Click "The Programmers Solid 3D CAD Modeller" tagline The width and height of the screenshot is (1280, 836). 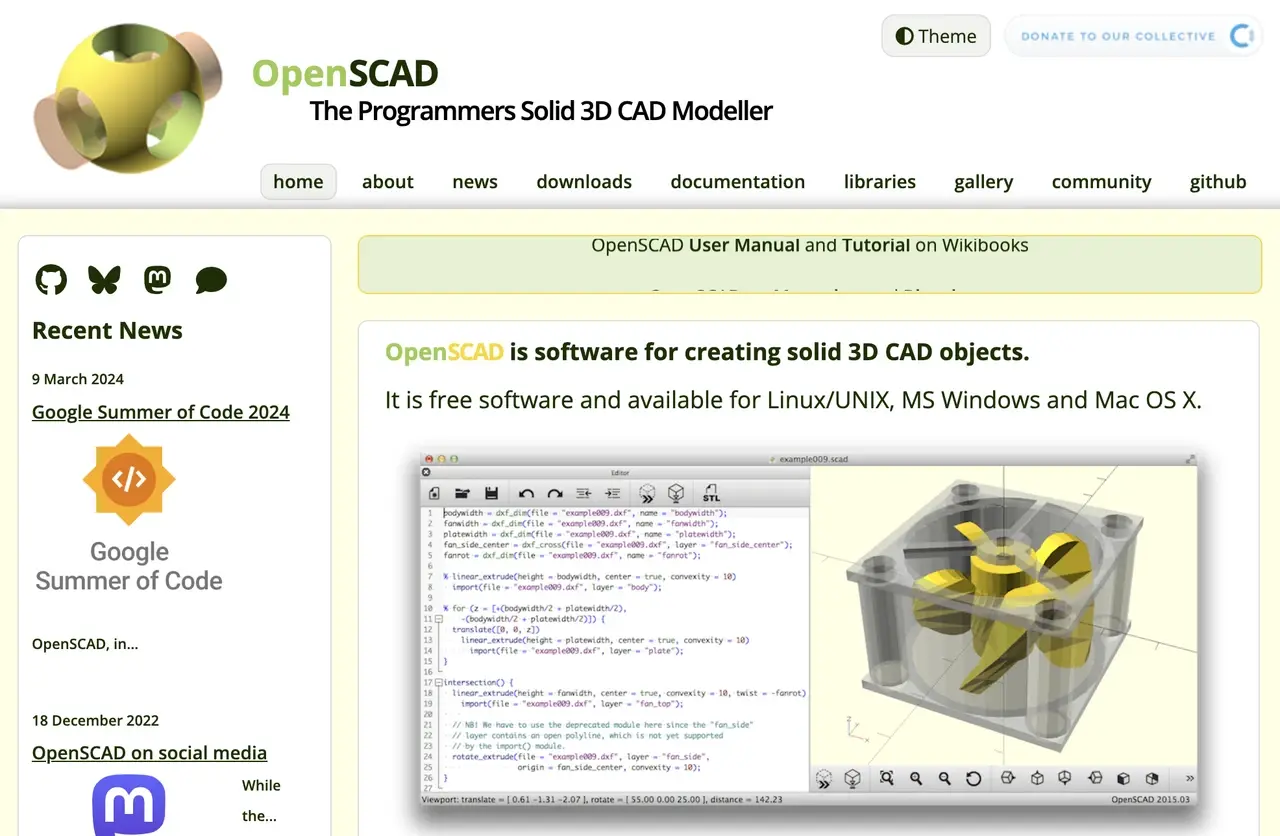541,111
